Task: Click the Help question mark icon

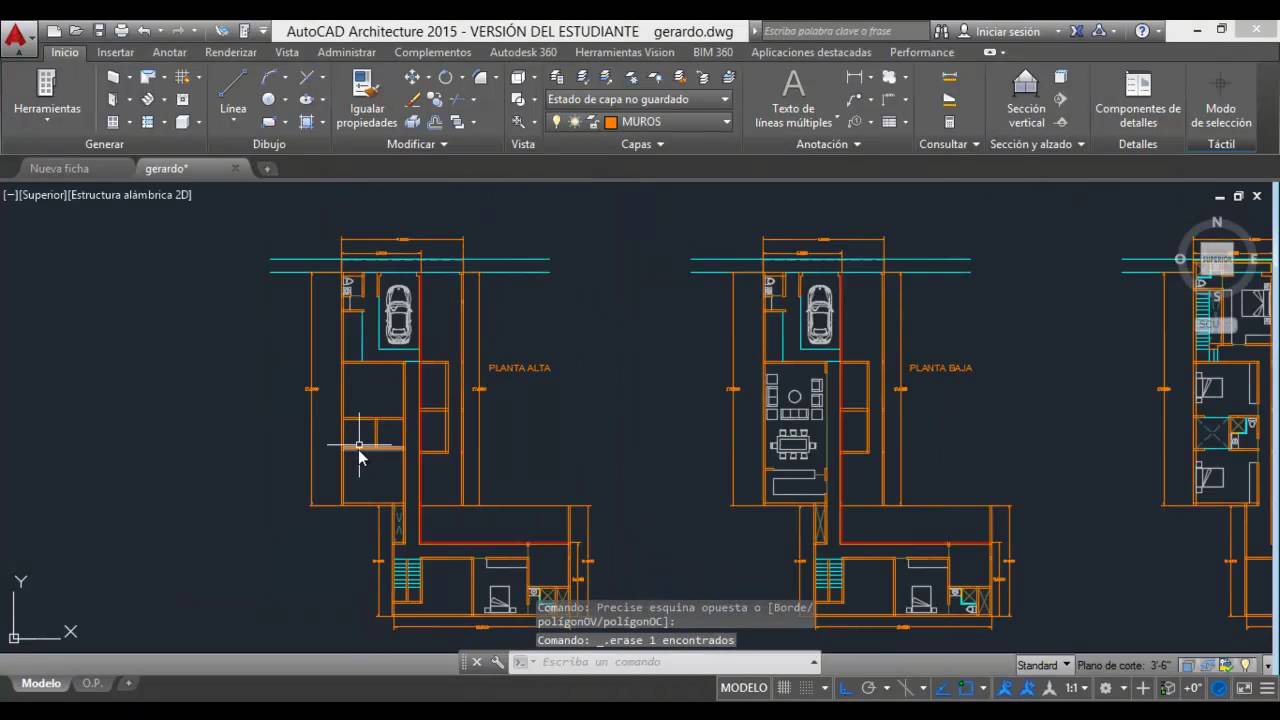Action: 1143,31
